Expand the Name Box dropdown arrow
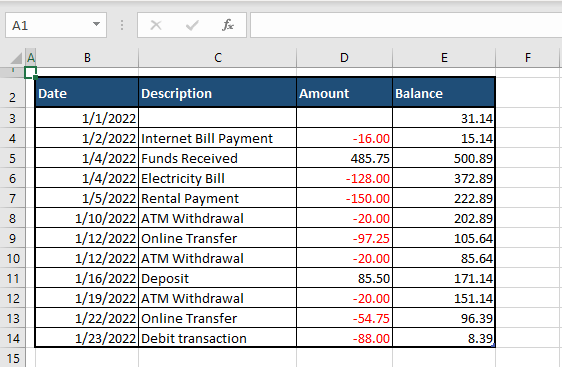562x367 pixels. tap(96, 24)
